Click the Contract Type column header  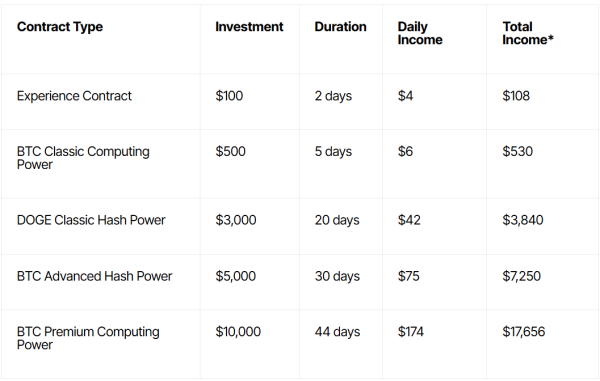pyautogui.click(x=60, y=27)
